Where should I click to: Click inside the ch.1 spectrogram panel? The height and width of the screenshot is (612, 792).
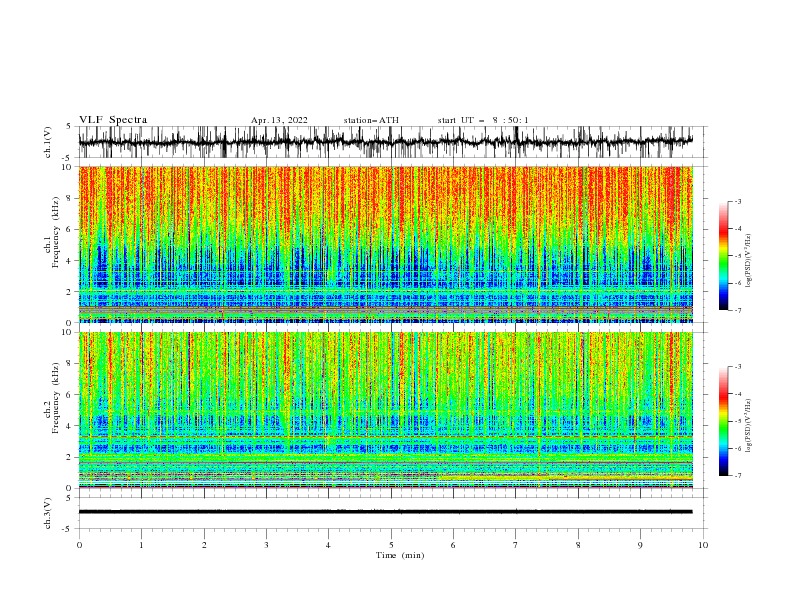[x=386, y=244]
